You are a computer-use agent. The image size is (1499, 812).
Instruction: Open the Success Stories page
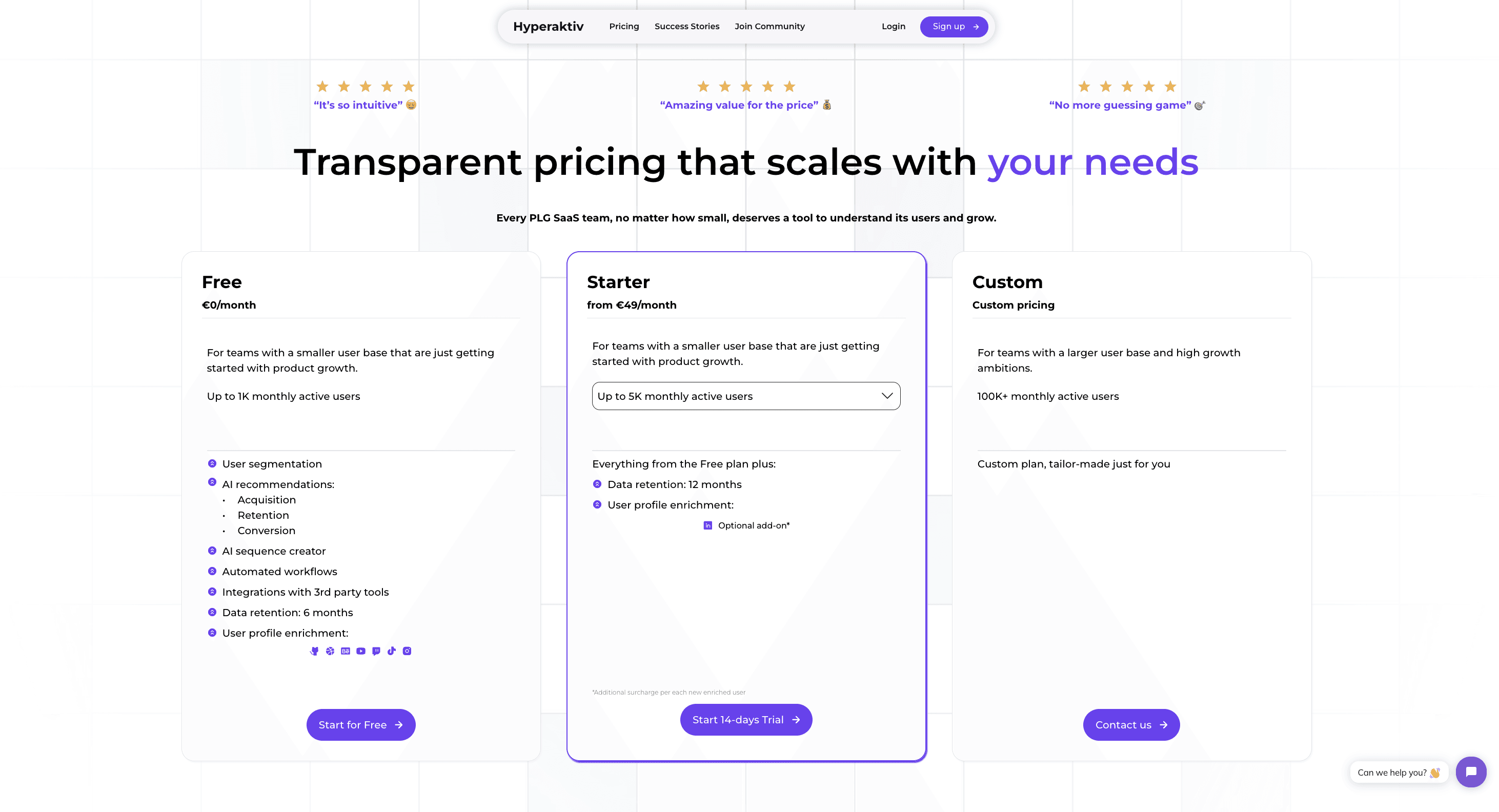coord(687,26)
